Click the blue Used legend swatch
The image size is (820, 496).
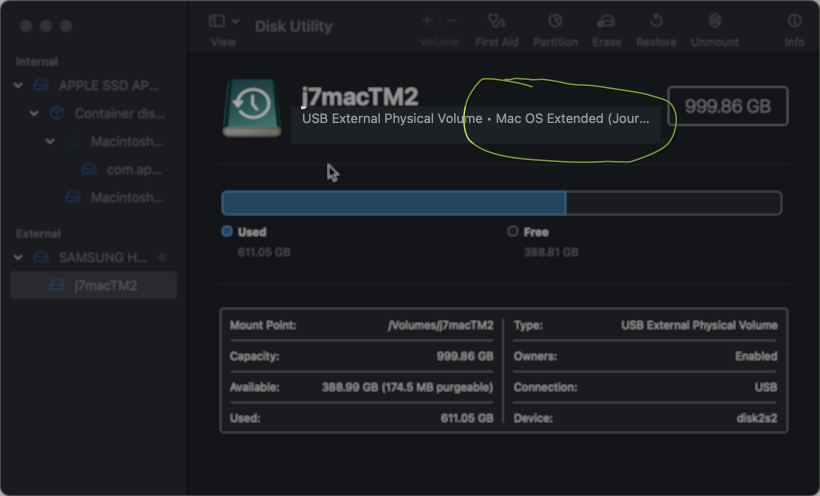(227, 231)
